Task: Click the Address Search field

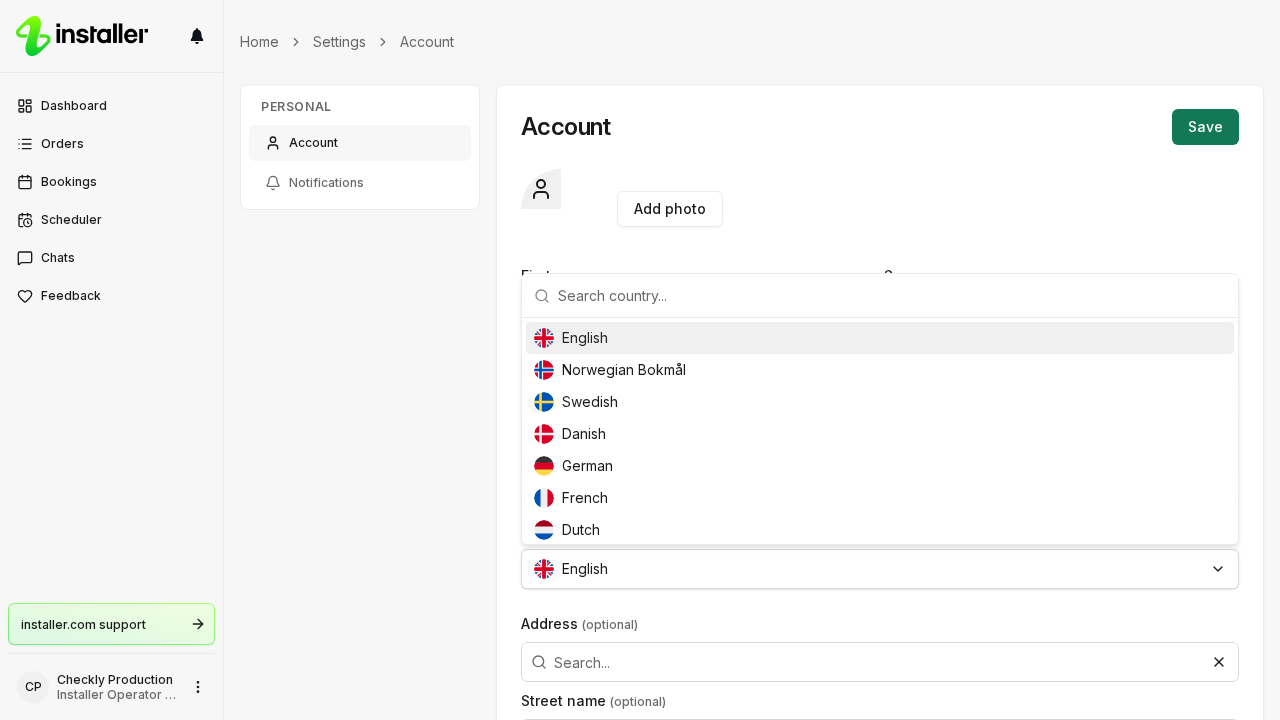Action: (x=880, y=662)
